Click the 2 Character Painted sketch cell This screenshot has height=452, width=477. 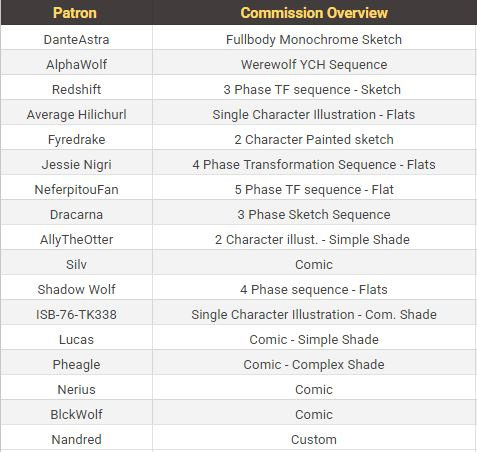314,138
